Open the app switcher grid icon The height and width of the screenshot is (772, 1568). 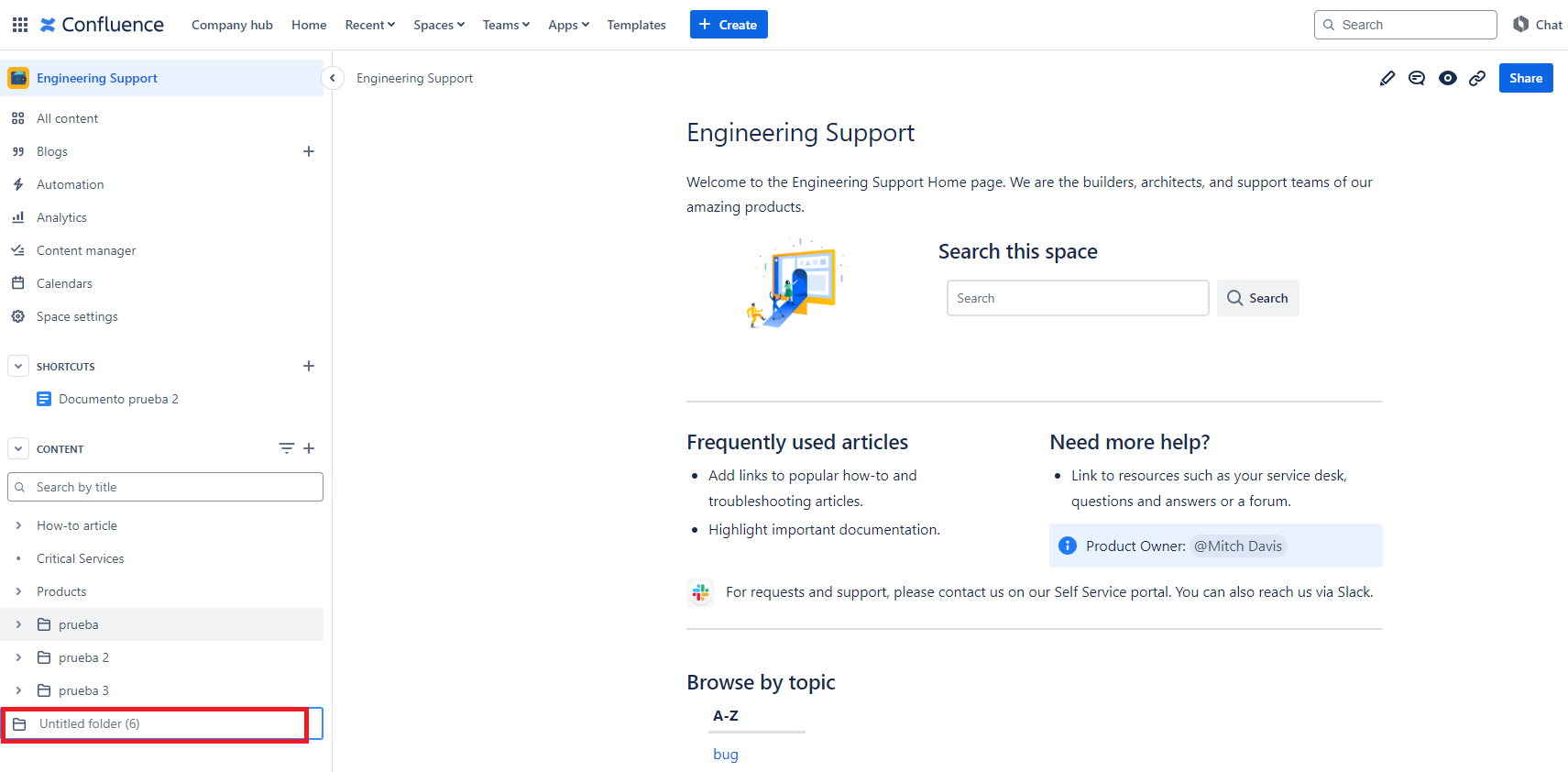pyautogui.click(x=19, y=25)
